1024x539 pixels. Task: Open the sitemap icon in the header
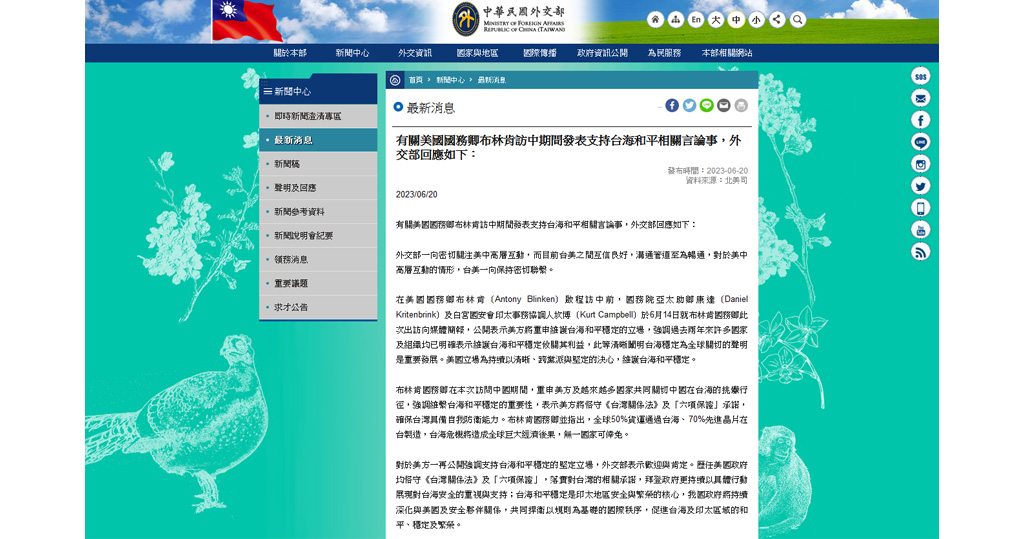675,19
